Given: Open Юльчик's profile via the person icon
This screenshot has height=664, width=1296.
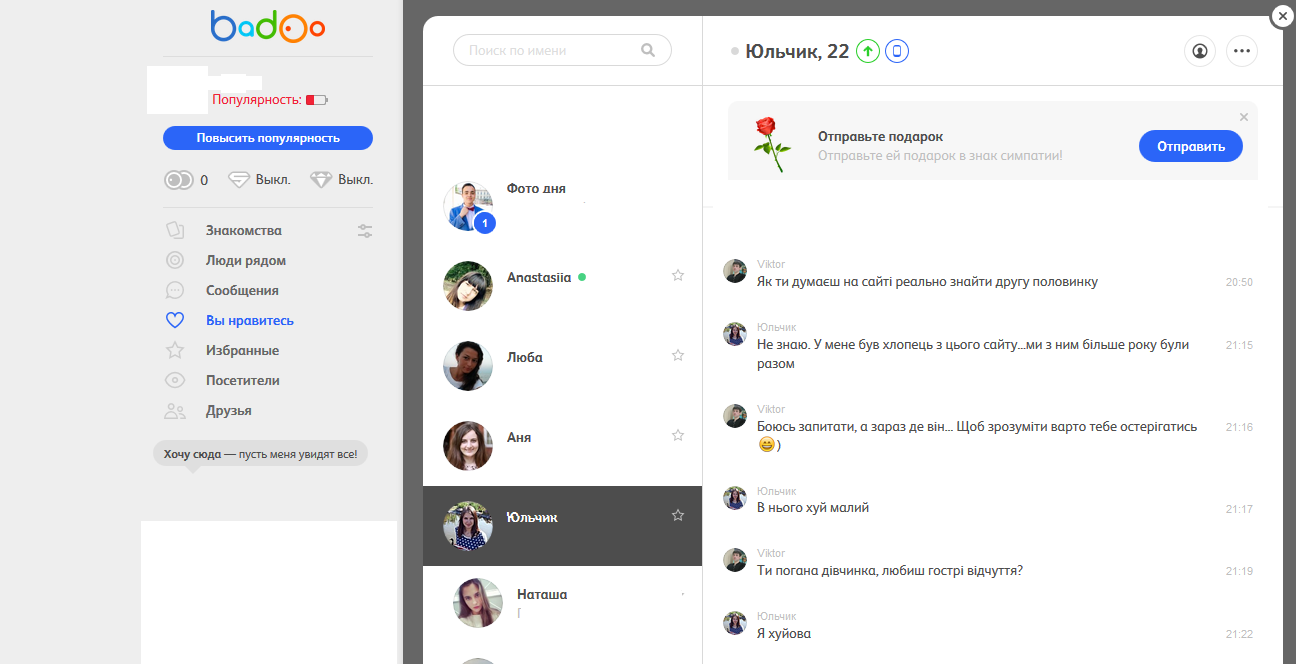Looking at the screenshot, I should [1200, 51].
